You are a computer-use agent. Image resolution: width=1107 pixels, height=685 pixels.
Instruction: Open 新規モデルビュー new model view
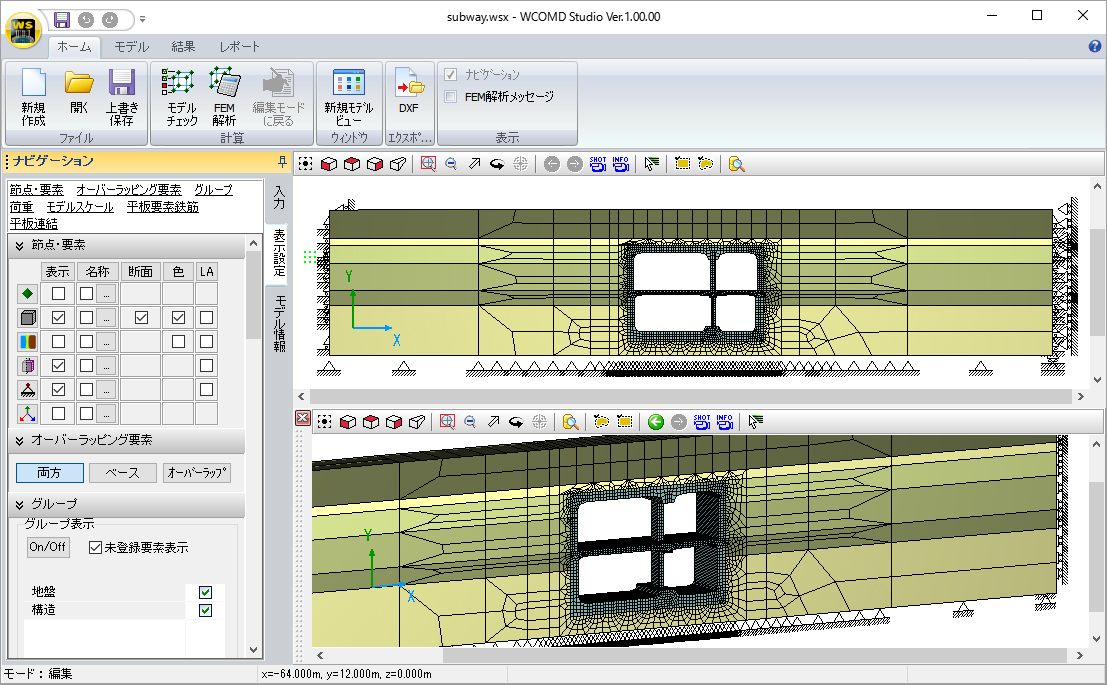348,97
